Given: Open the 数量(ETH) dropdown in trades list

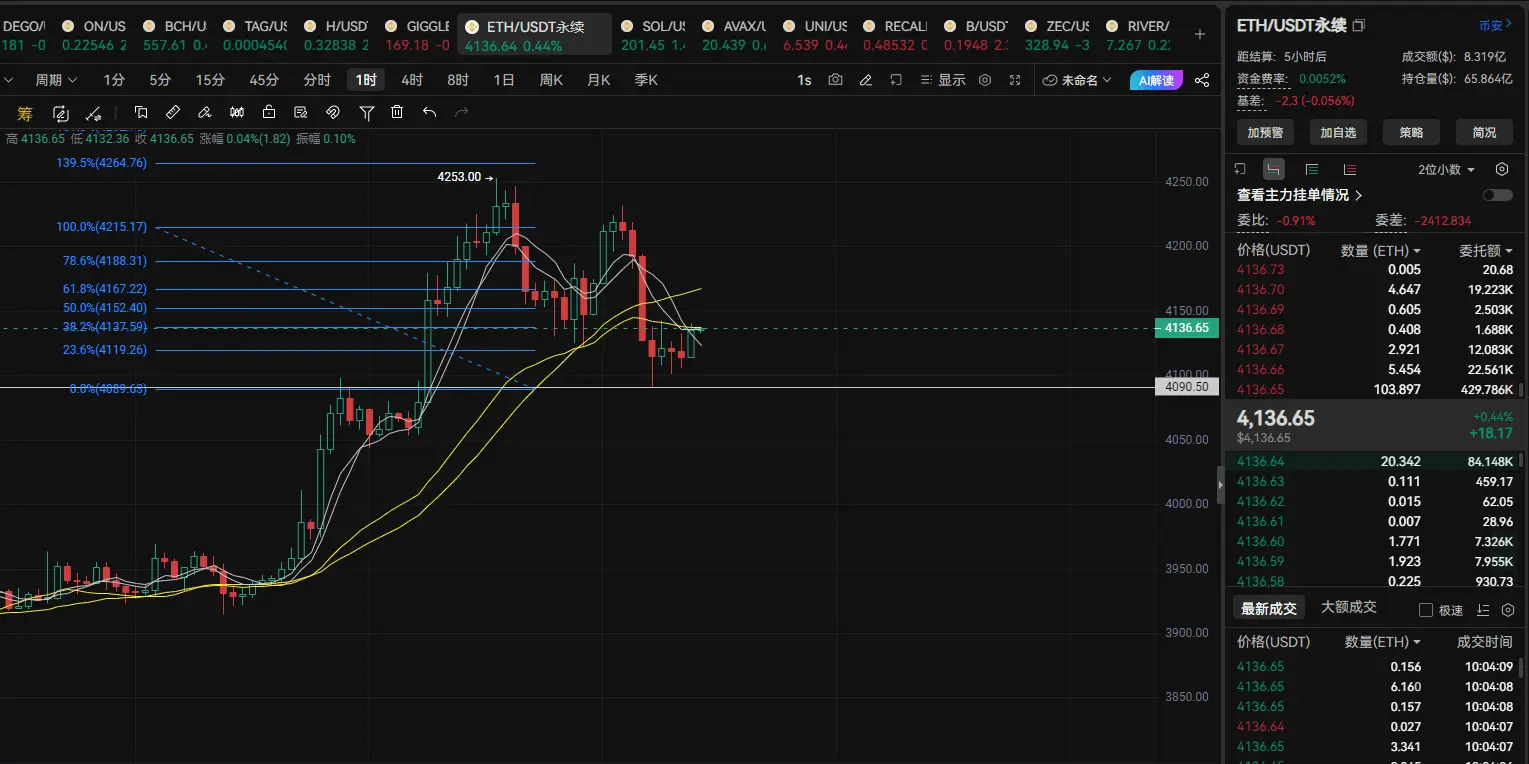Looking at the screenshot, I should point(1383,641).
